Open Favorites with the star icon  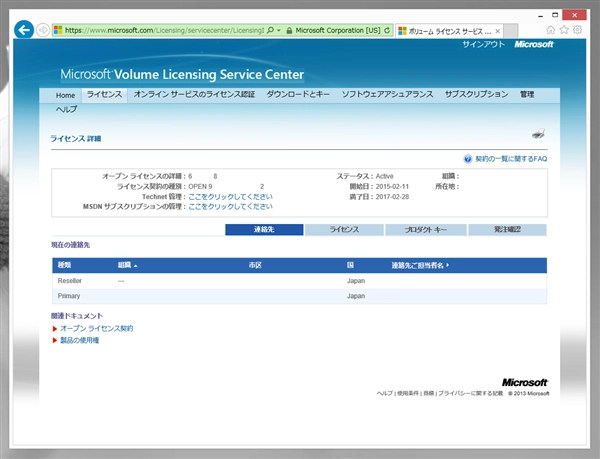point(564,30)
